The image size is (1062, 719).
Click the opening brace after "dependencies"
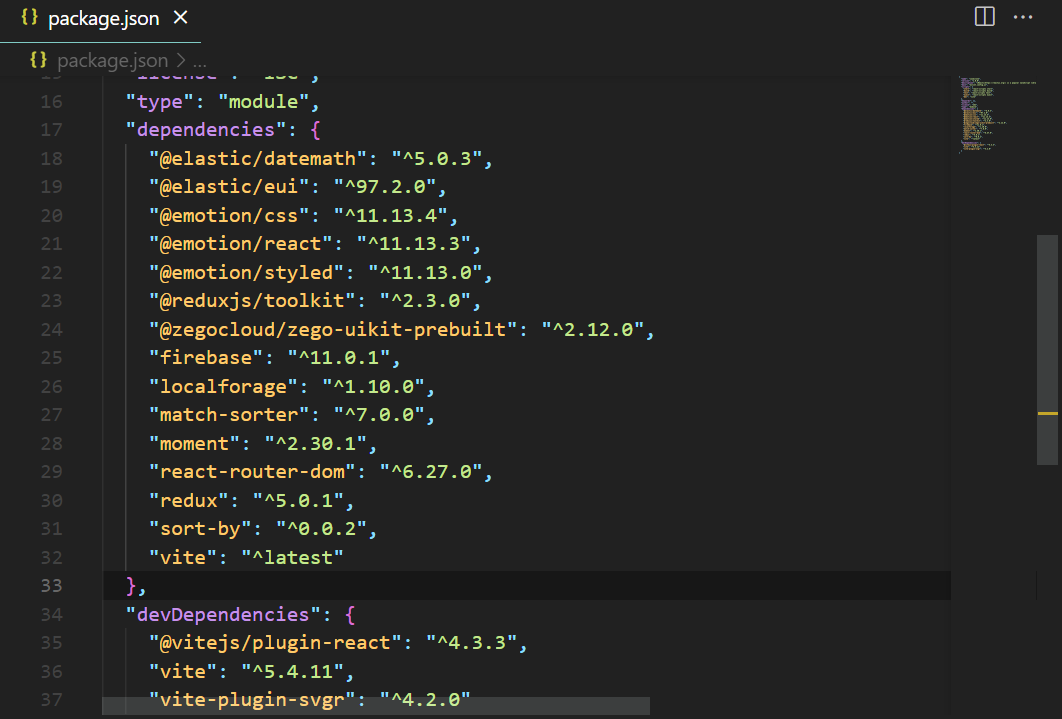(315, 130)
